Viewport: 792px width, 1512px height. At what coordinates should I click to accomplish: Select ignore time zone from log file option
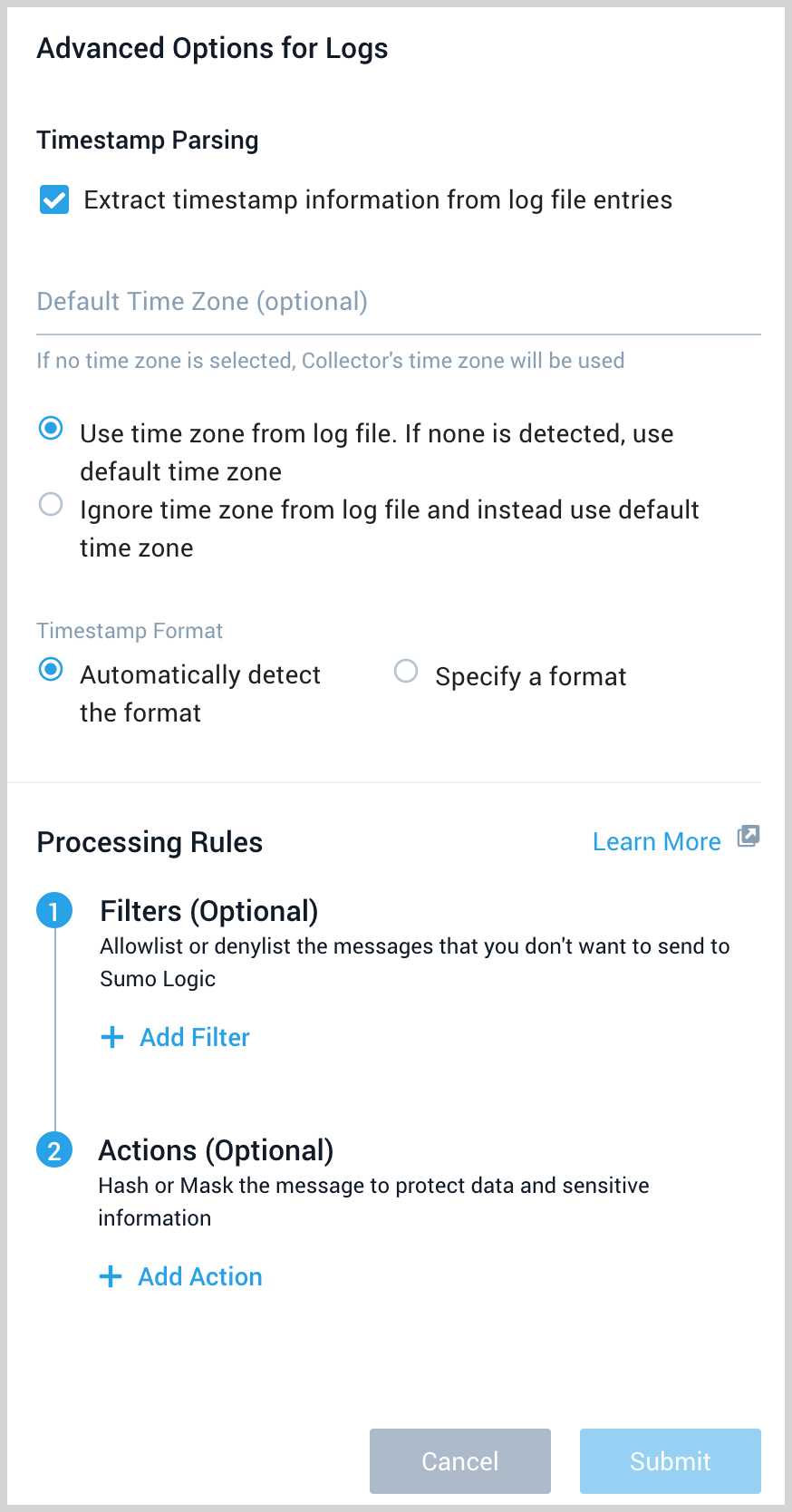pyautogui.click(x=51, y=504)
